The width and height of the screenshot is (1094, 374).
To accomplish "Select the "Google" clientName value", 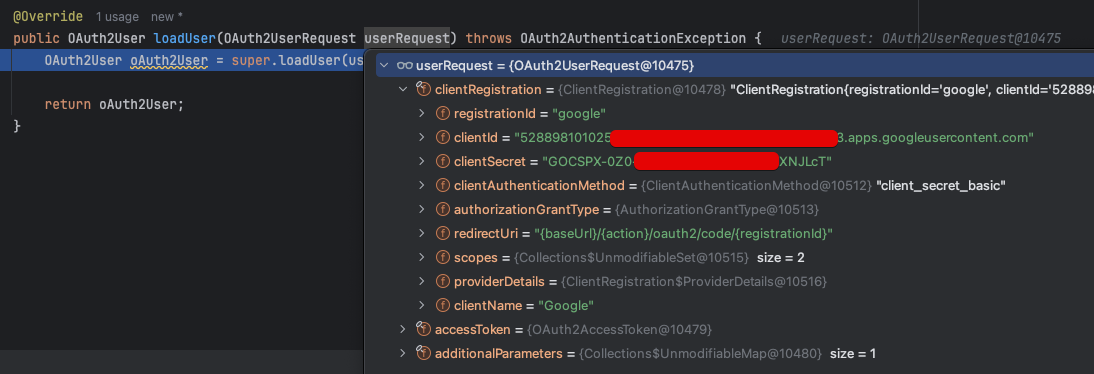I will pos(566,306).
